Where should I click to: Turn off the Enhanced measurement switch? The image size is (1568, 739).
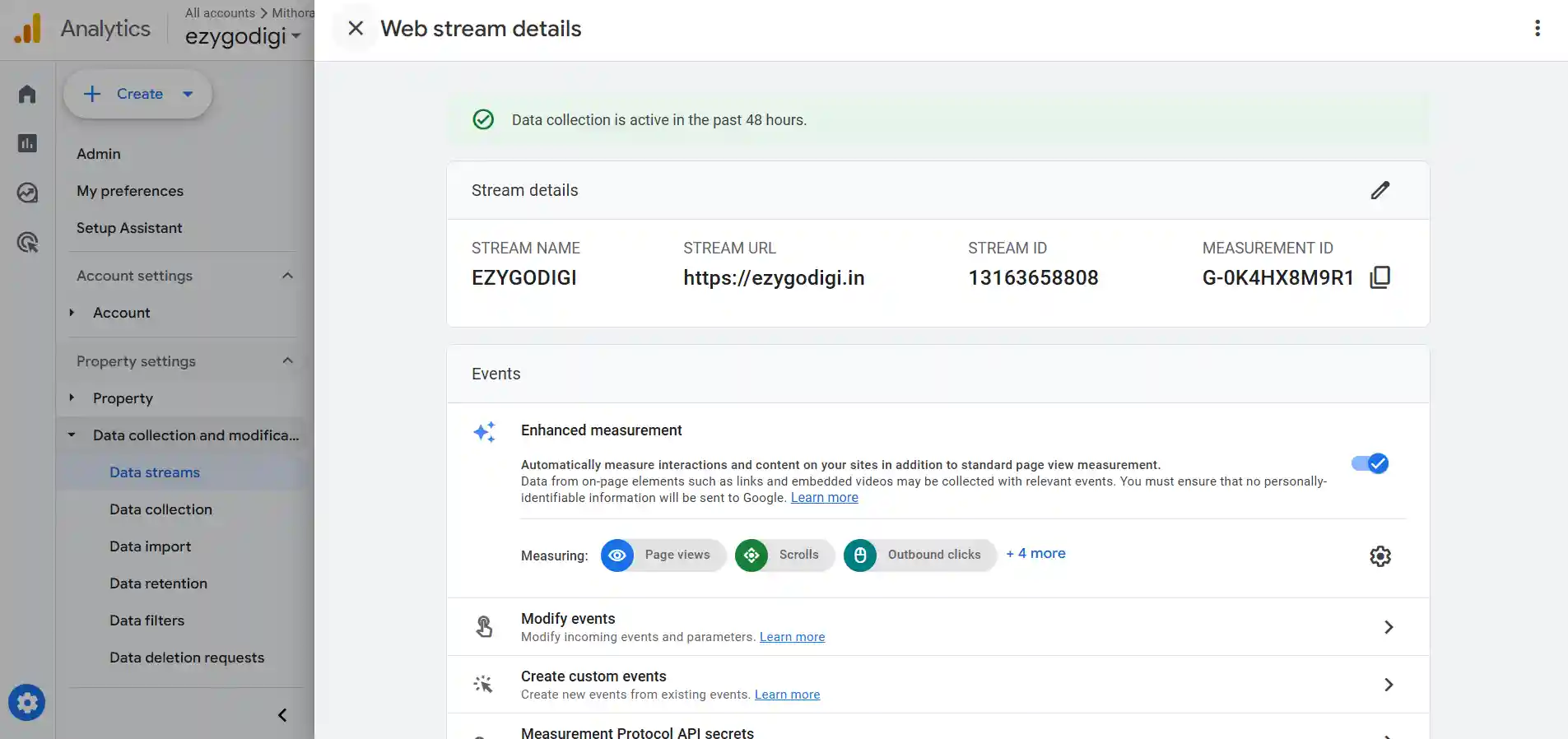[x=1370, y=463]
